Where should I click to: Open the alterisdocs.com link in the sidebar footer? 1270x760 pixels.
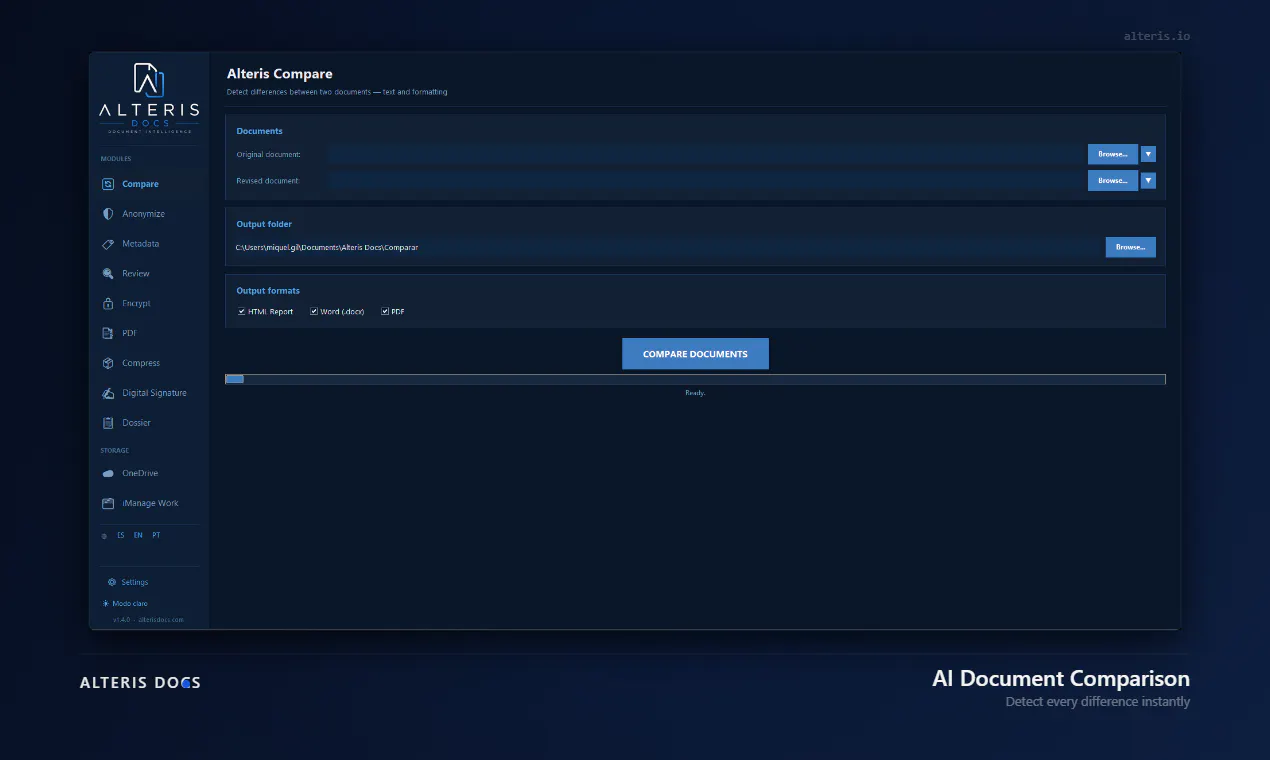coord(161,620)
